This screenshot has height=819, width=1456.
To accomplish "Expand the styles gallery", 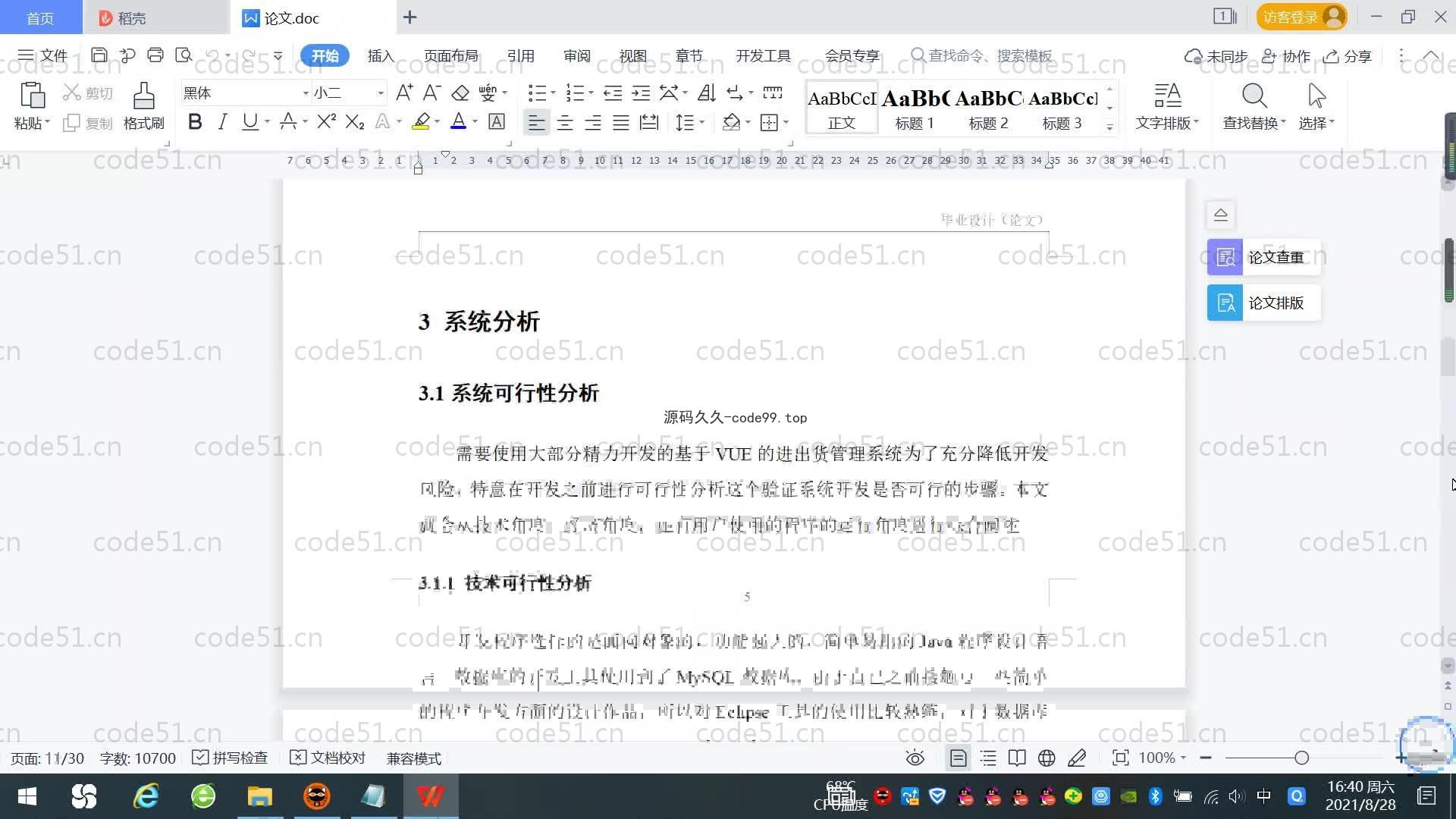I will pos(1109,127).
